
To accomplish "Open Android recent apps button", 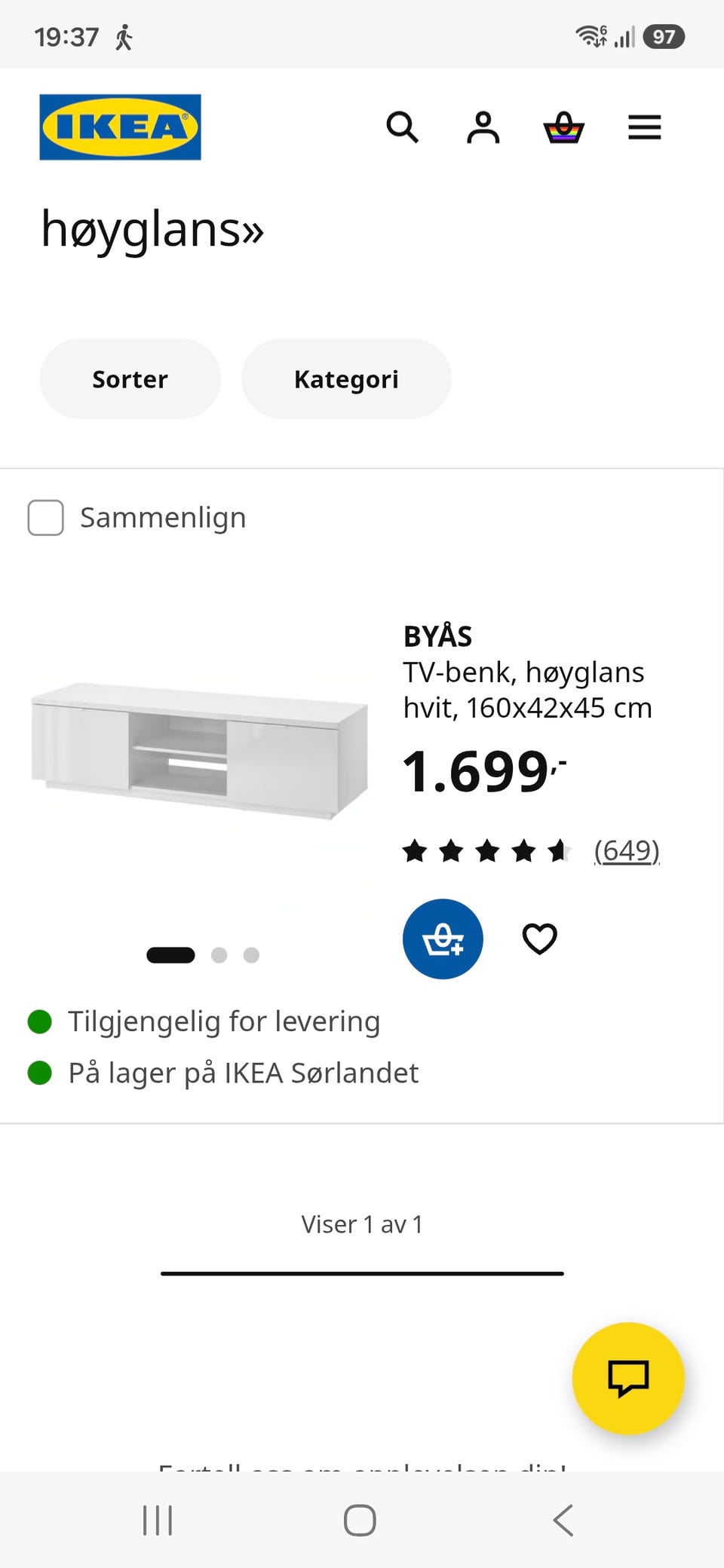I will (x=158, y=1520).
